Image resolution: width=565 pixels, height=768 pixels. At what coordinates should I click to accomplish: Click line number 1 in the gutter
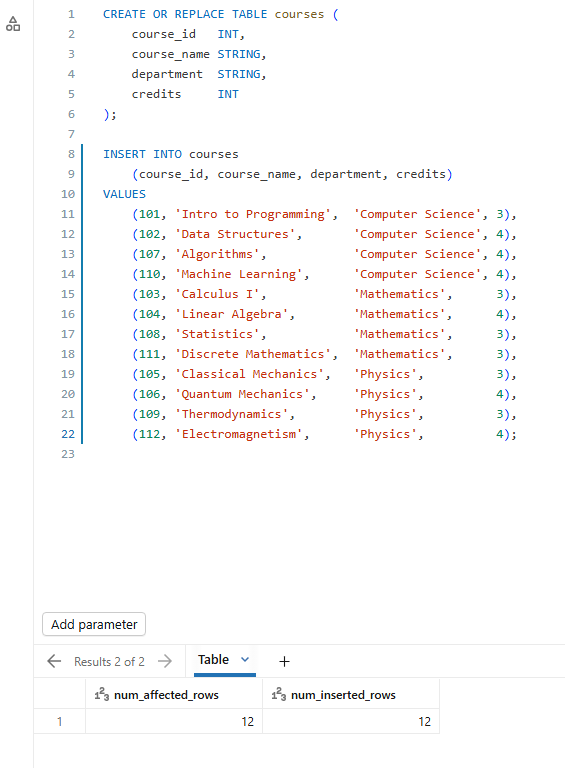pyautogui.click(x=71, y=14)
